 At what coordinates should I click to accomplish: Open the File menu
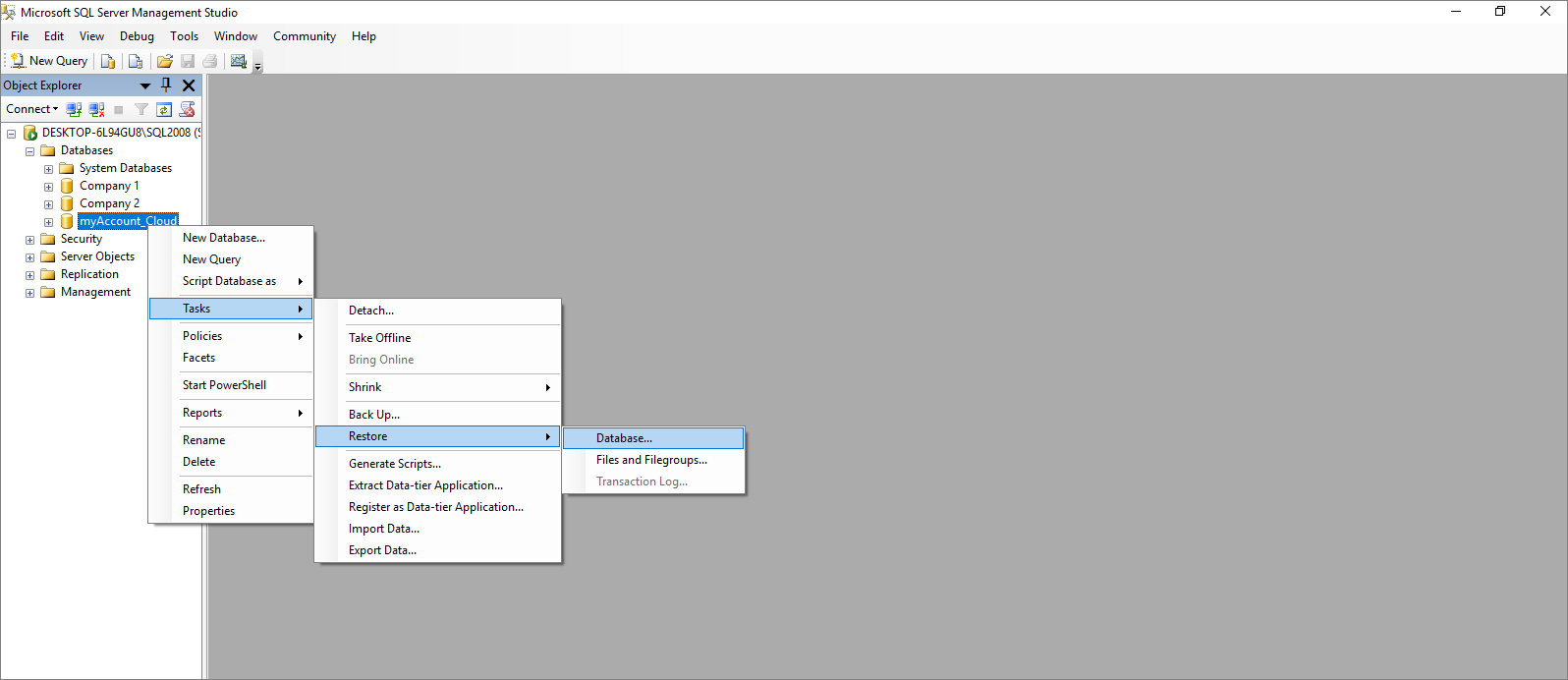(20, 36)
